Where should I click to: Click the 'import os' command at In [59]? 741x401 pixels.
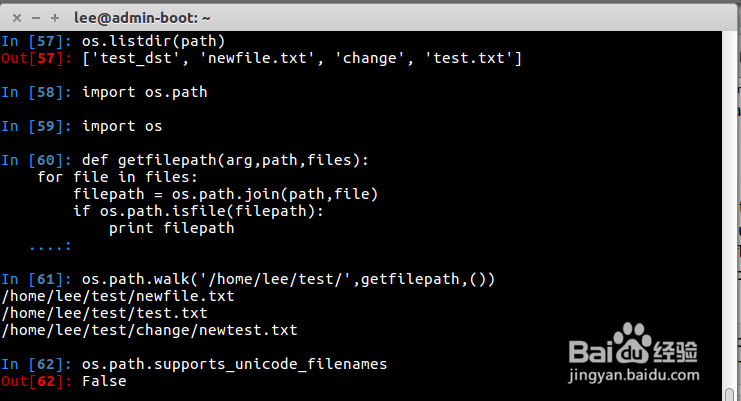(x=122, y=126)
